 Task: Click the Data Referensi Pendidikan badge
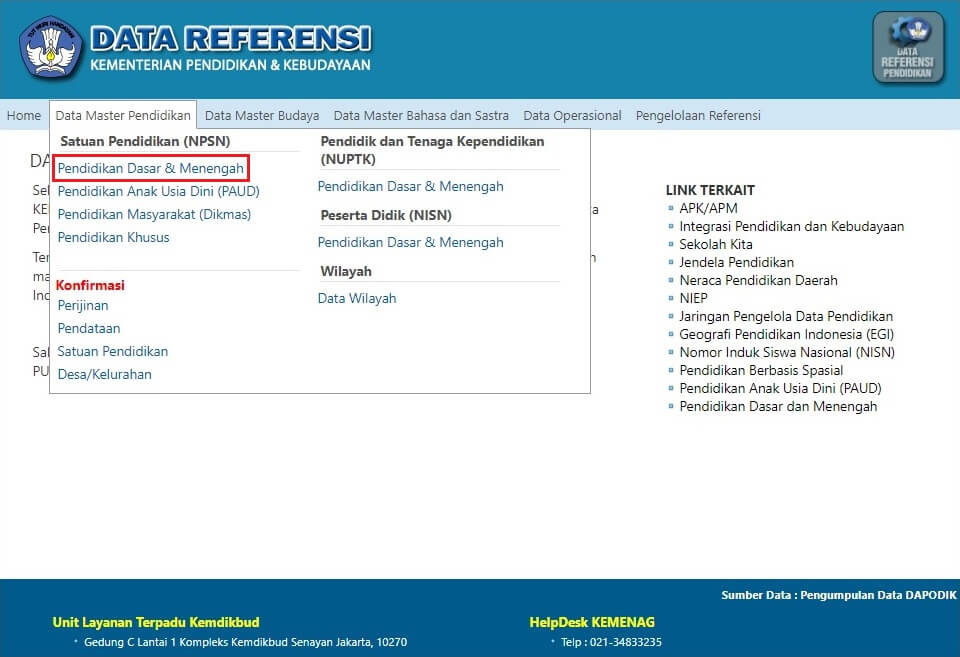coord(907,47)
